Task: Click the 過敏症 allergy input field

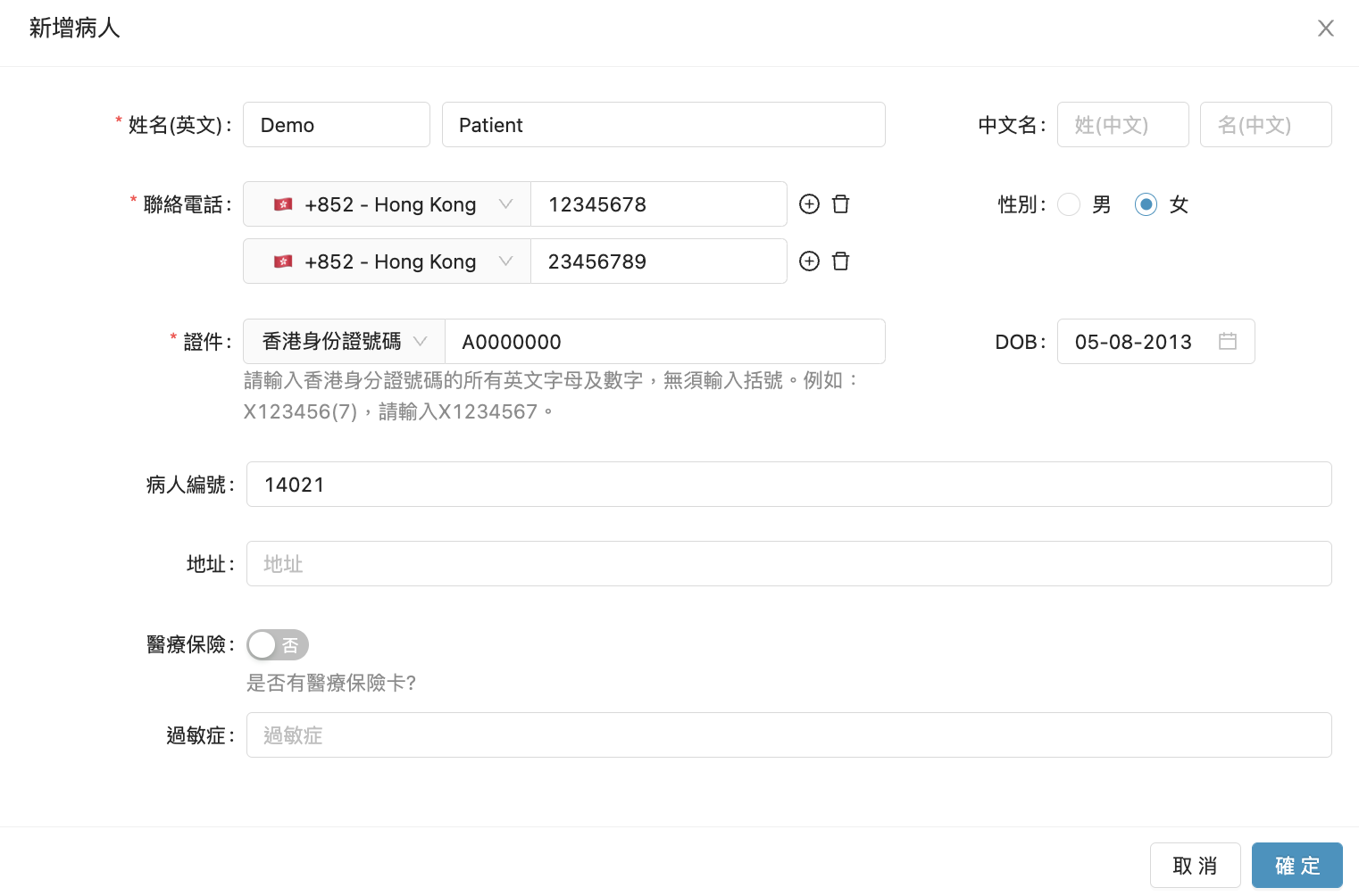Action: click(788, 735)
